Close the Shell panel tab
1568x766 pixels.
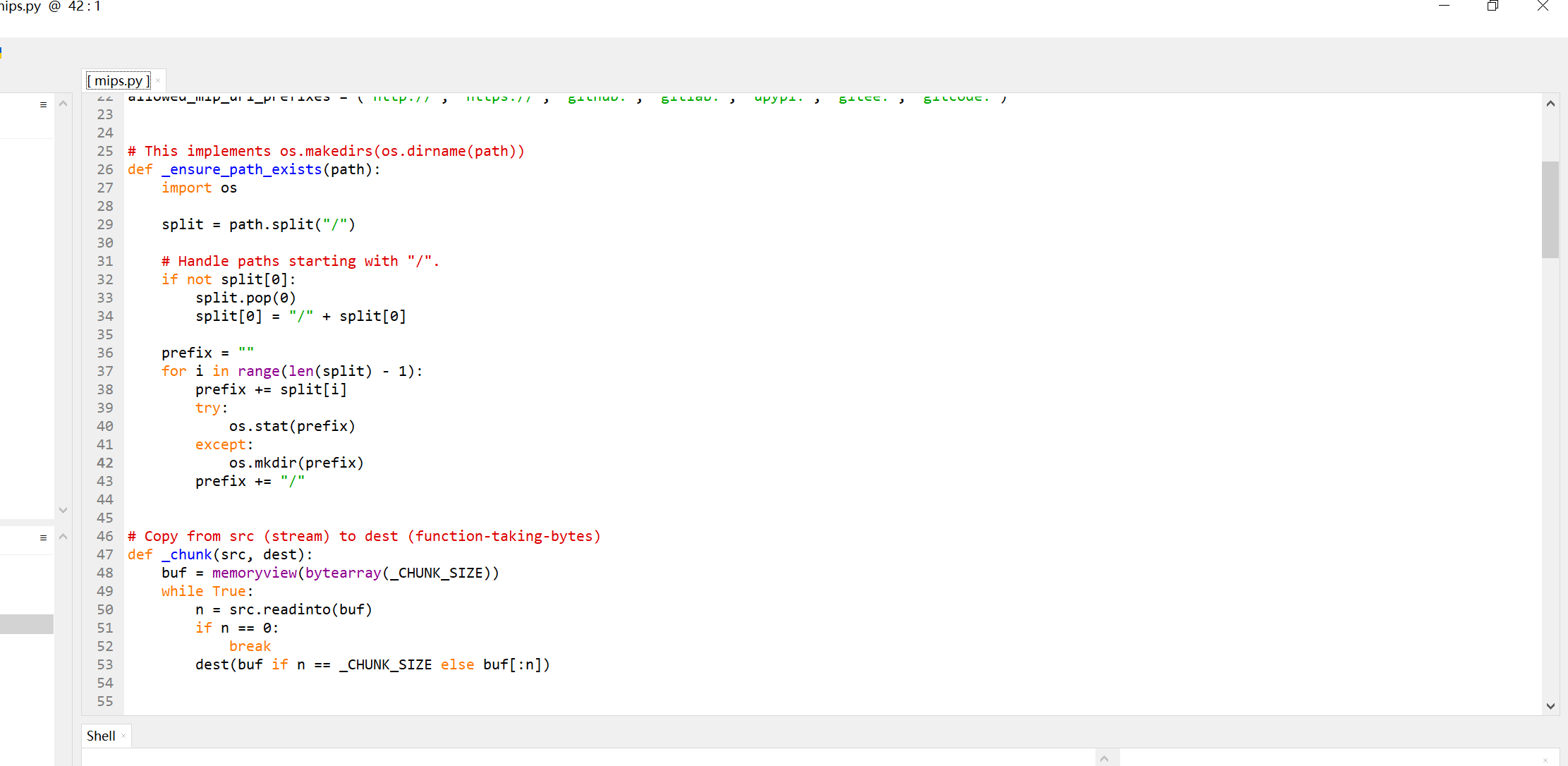[x=123, y=736]
